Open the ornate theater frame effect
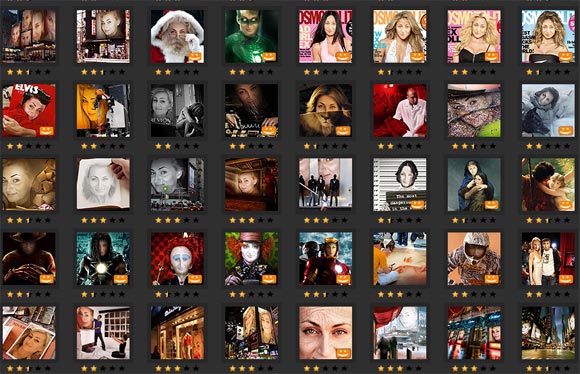The height and width of the screenshot is (374, 580). coord(252,184)
